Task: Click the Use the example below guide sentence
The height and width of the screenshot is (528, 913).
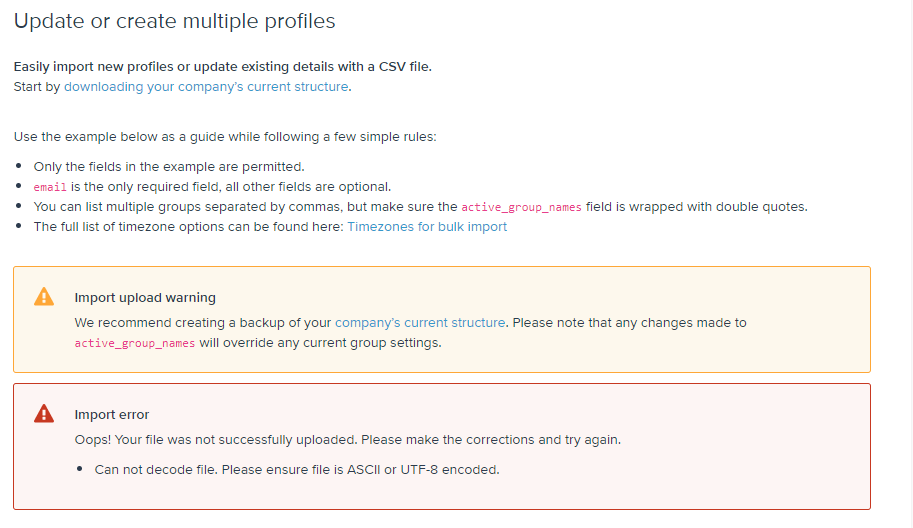Action: [225, 137]
